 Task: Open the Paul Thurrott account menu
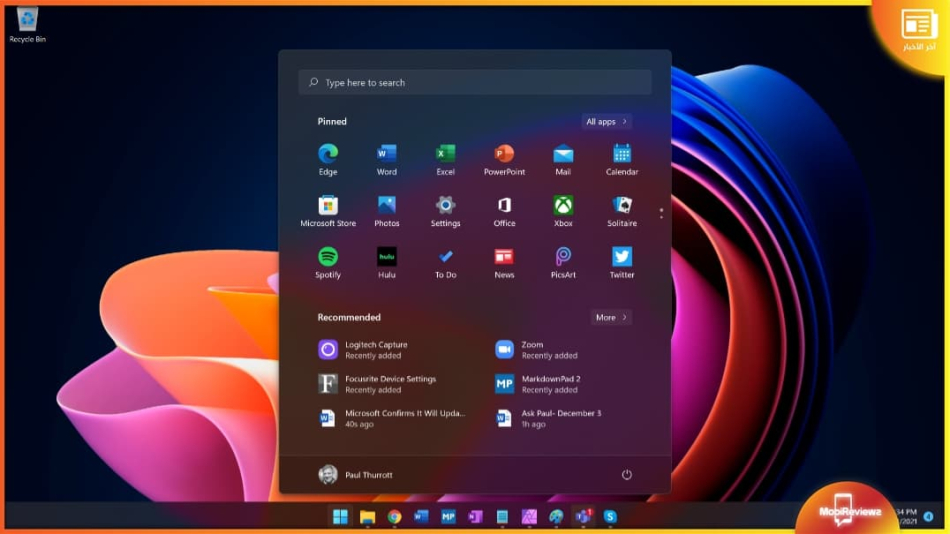pyautogui.click(x=356, y=475)
